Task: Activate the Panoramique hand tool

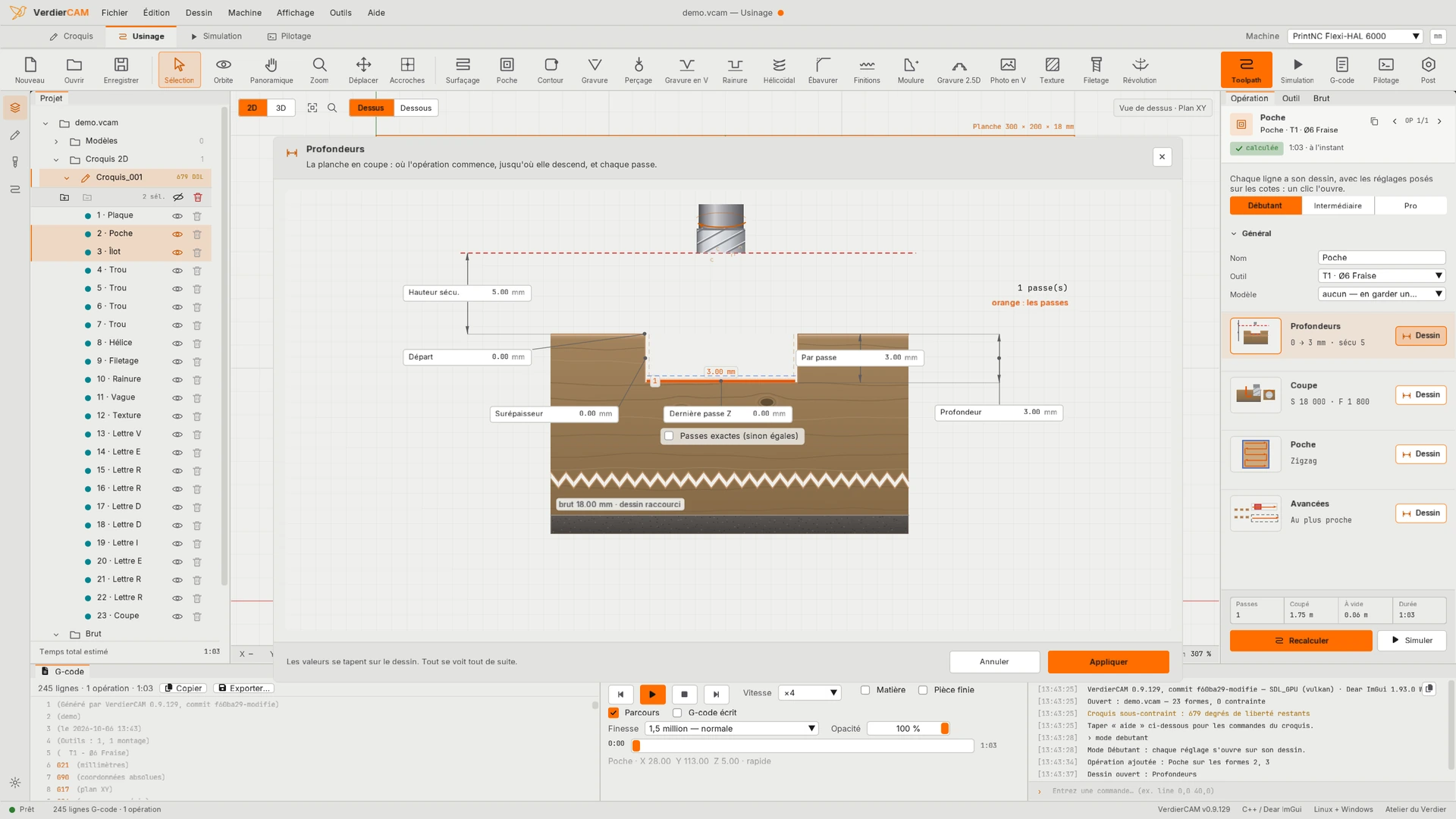Action: tap(271, 70)
